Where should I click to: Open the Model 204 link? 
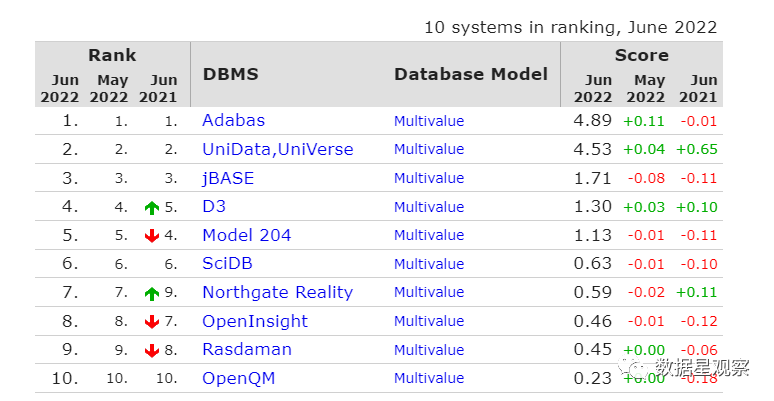coord(247,235)
